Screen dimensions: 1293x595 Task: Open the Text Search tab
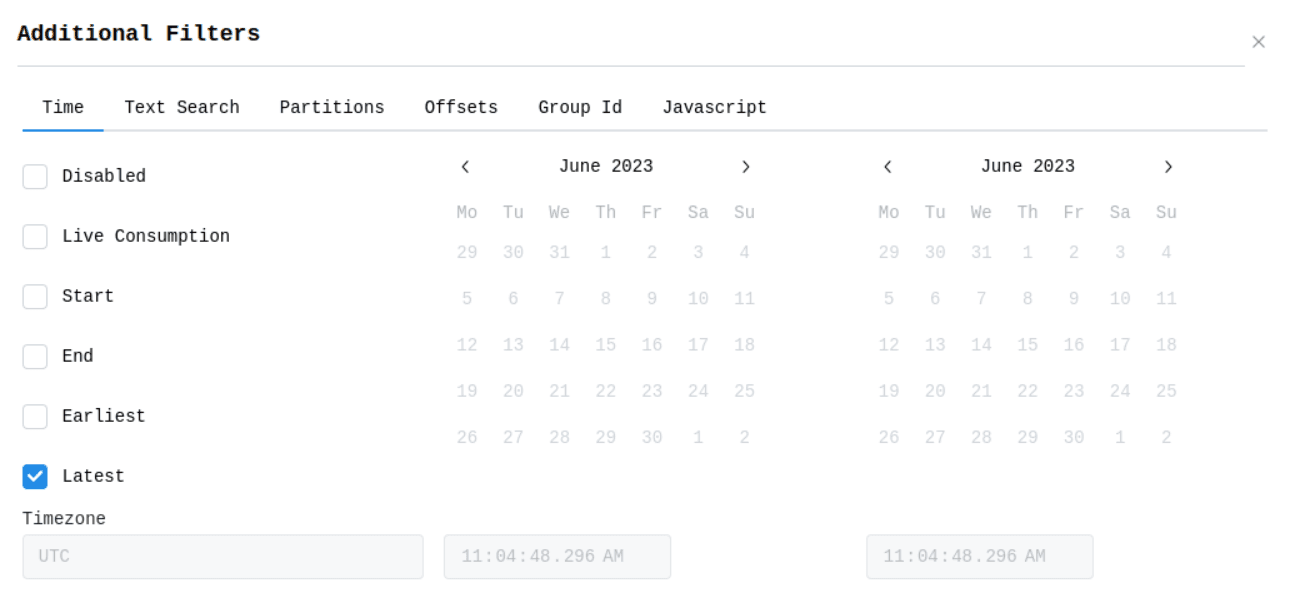click(x=182, y=107)
